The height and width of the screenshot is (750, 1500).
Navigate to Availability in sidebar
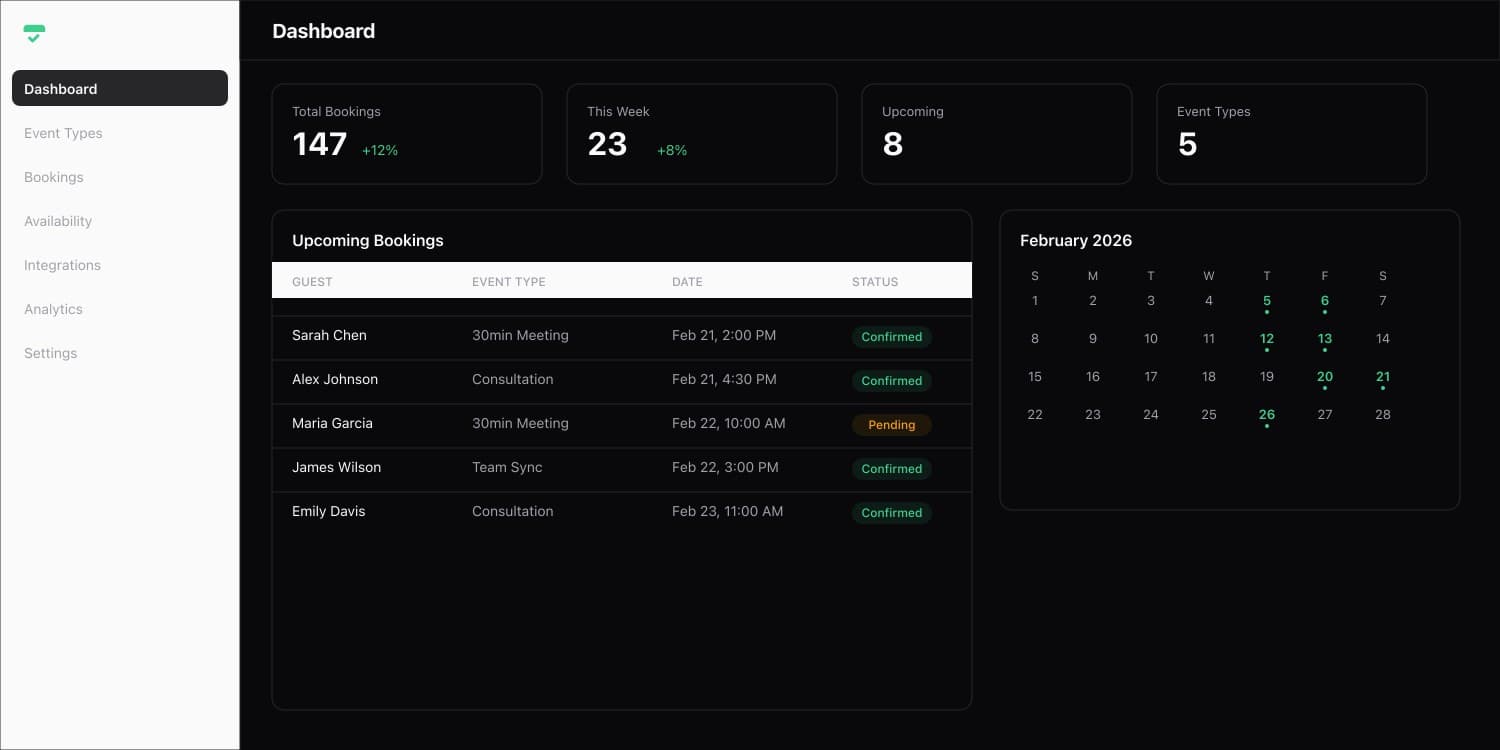click(58, 221)
